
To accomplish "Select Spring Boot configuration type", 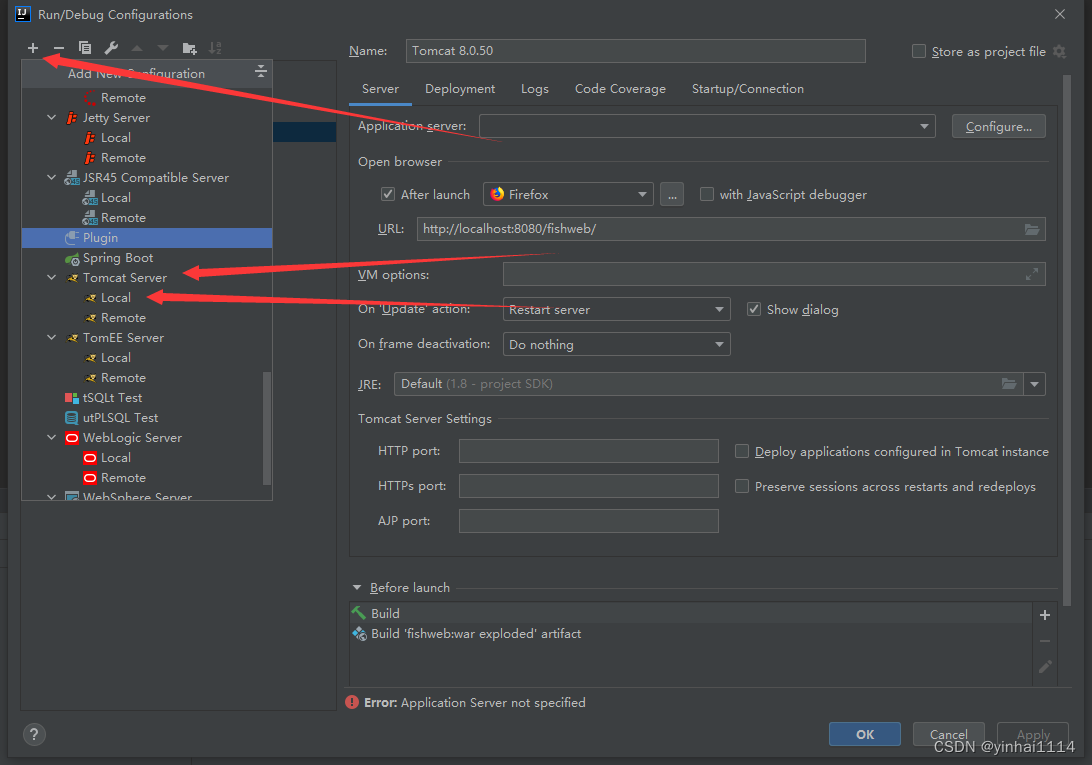I will pos(147,258).
